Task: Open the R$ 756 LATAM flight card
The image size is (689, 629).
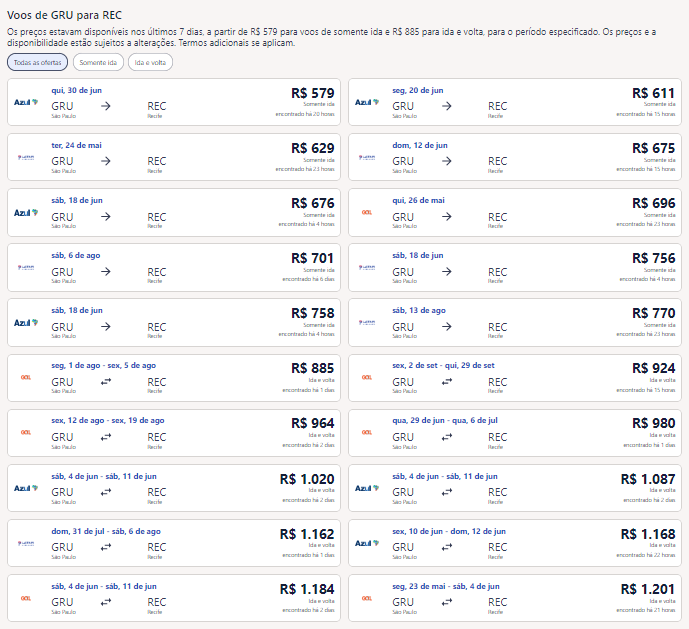Action: [515, 268]
